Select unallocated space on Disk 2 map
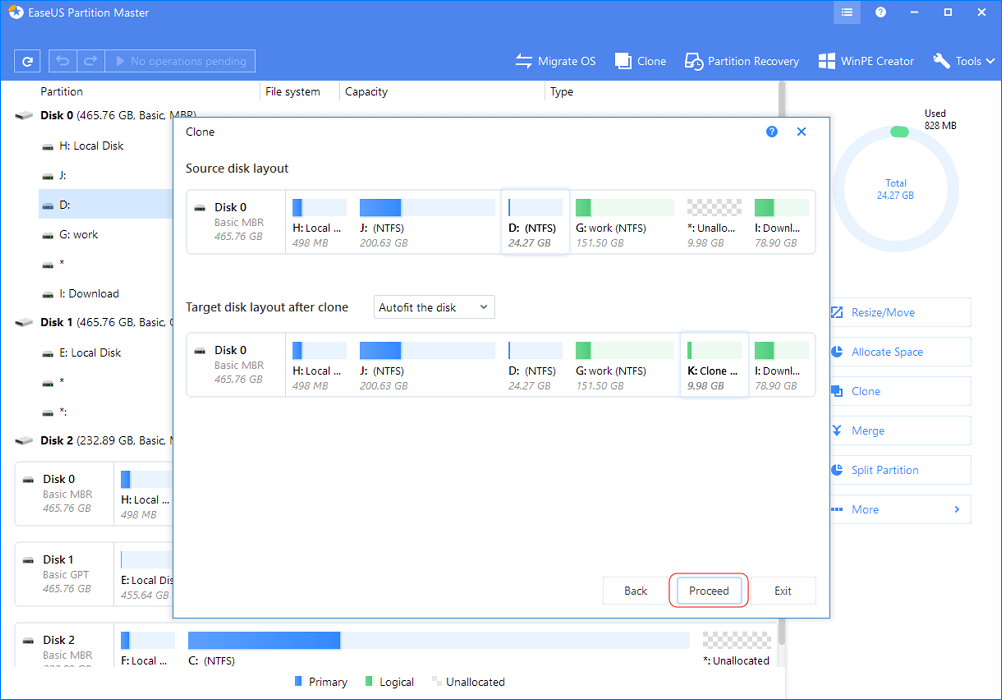This screenshot has width=1002, height=700. [737, 648]
